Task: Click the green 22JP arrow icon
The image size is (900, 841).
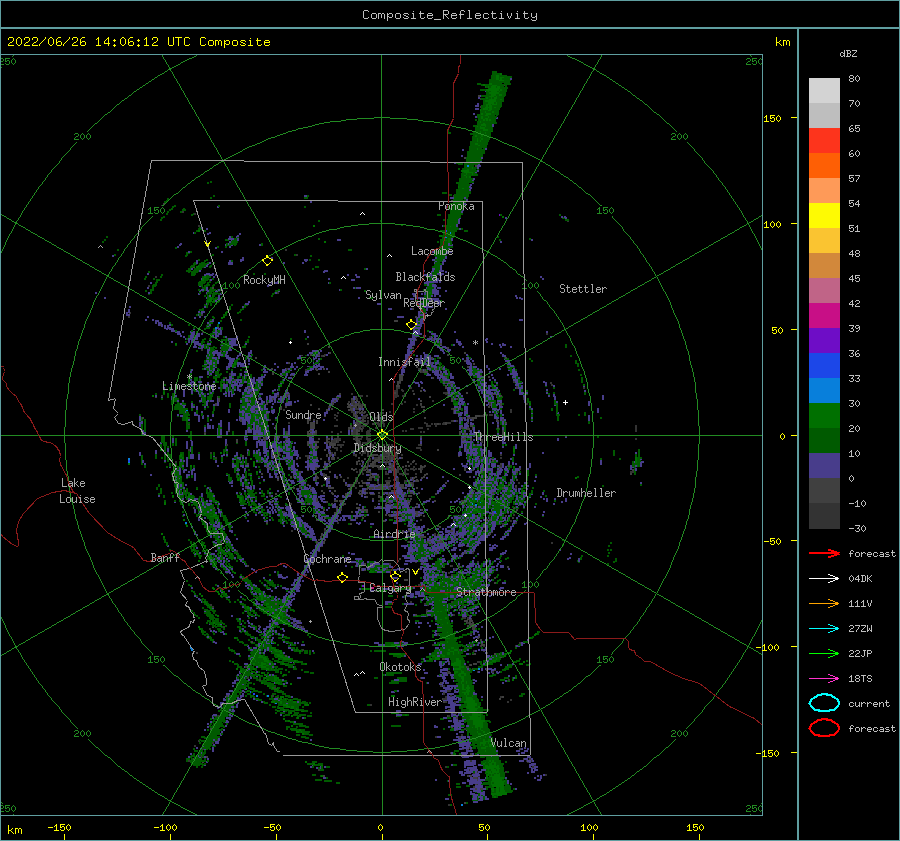Action: 824,653
